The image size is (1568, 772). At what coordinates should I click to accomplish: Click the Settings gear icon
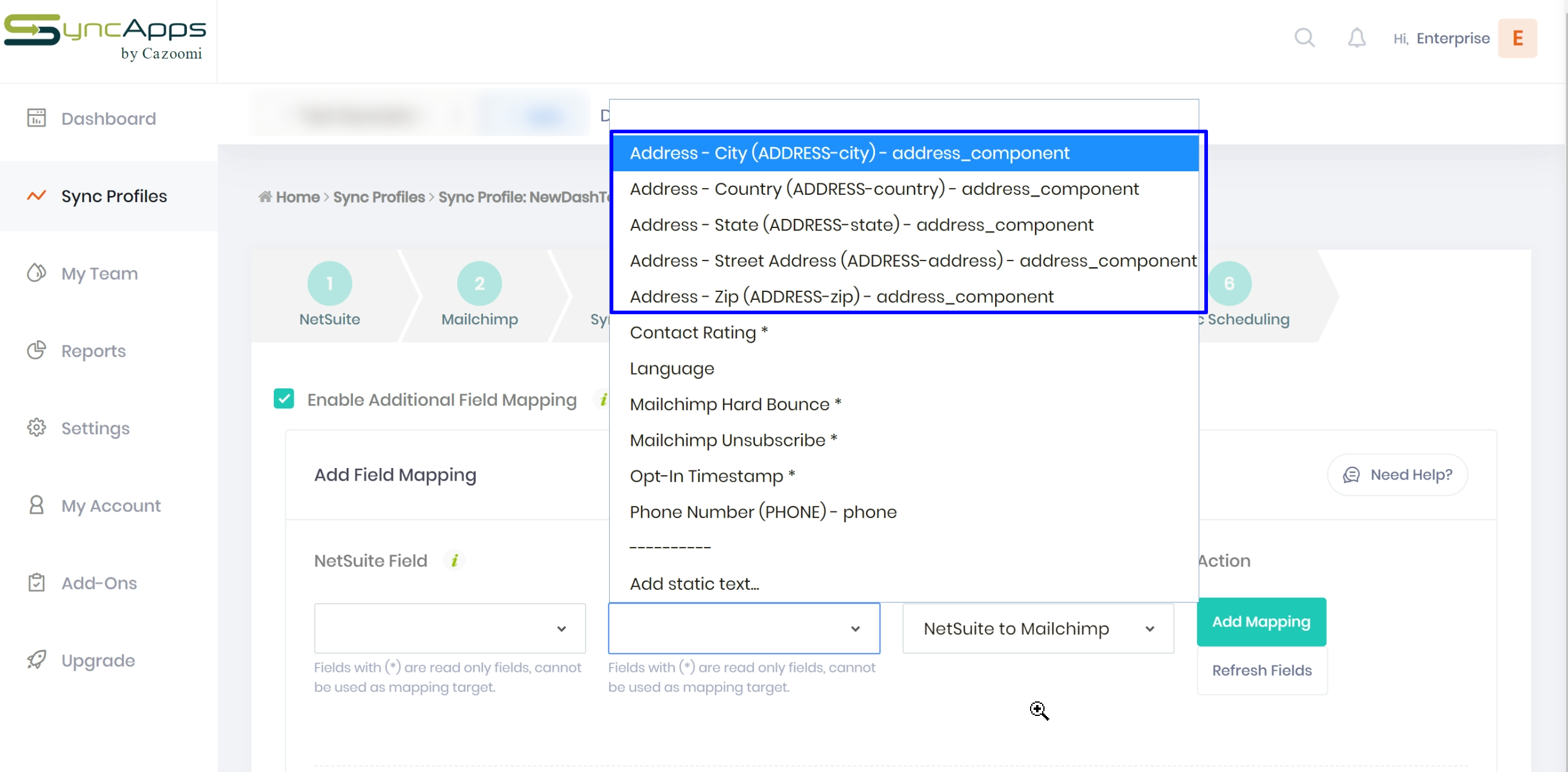[37, 428]
